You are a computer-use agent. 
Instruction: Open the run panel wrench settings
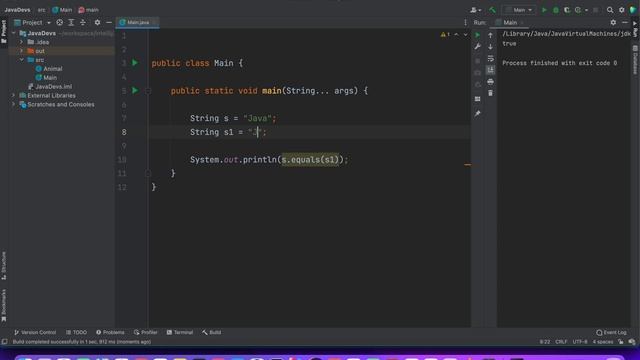[x=478, y=47]
